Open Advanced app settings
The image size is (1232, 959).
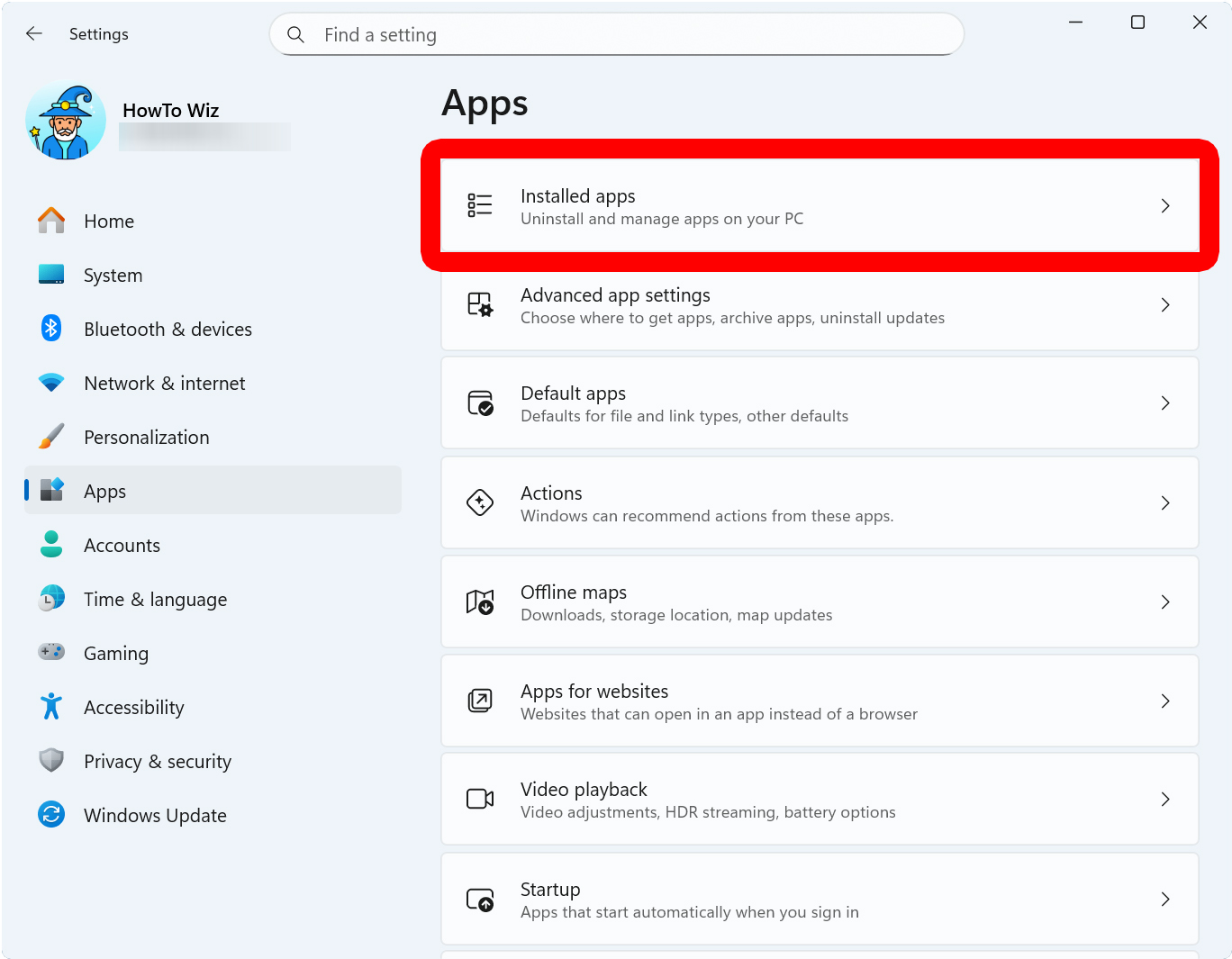click(731, 305)
